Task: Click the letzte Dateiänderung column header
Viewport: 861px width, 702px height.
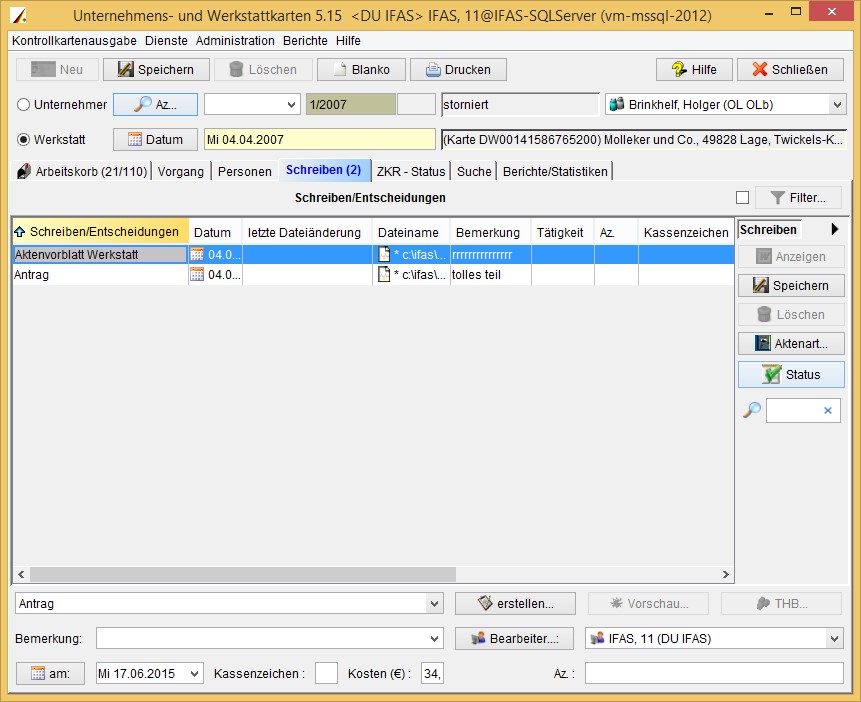Action: coord(308,232)
